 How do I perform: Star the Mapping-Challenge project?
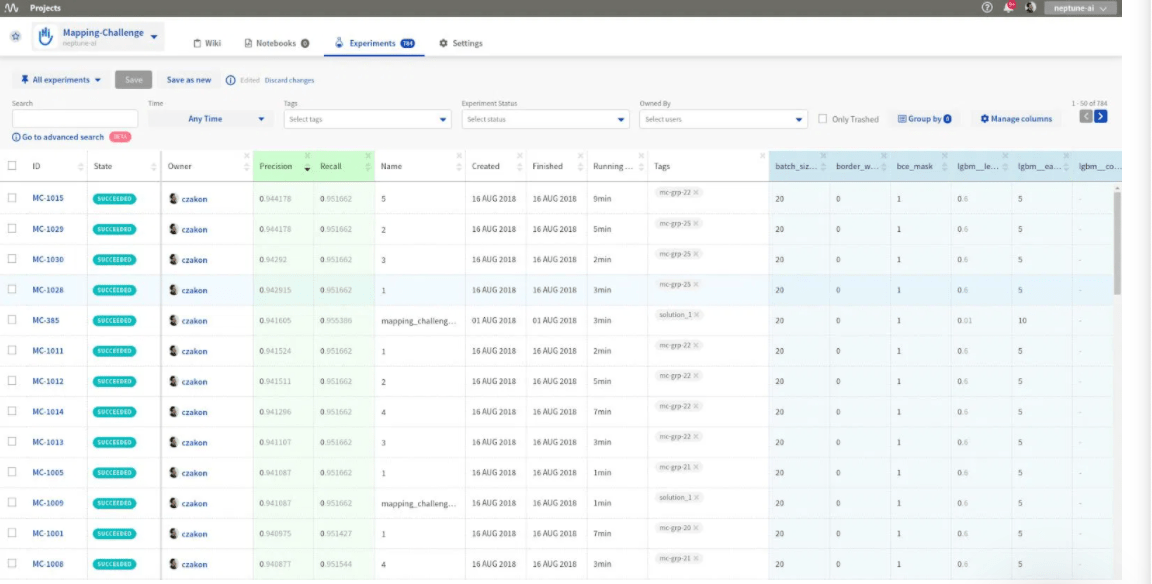pyautogui.click(x=15, y=36)
